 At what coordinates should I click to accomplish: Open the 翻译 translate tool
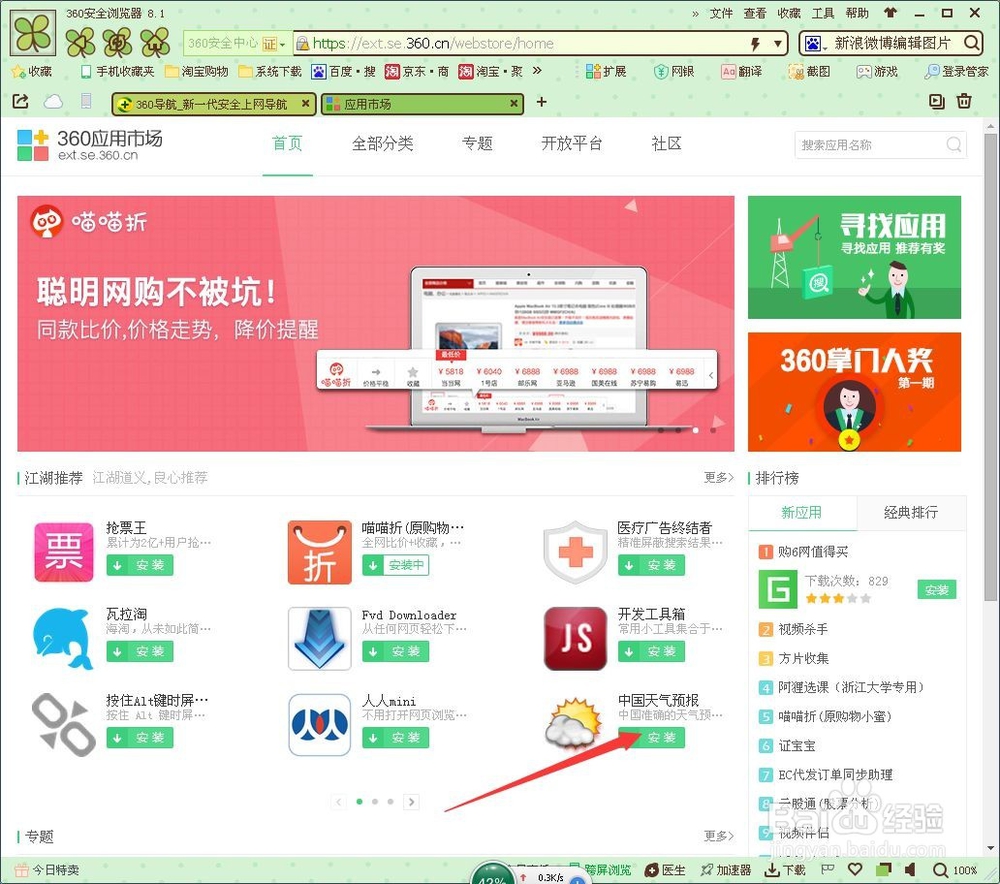[x=742, y=71]
